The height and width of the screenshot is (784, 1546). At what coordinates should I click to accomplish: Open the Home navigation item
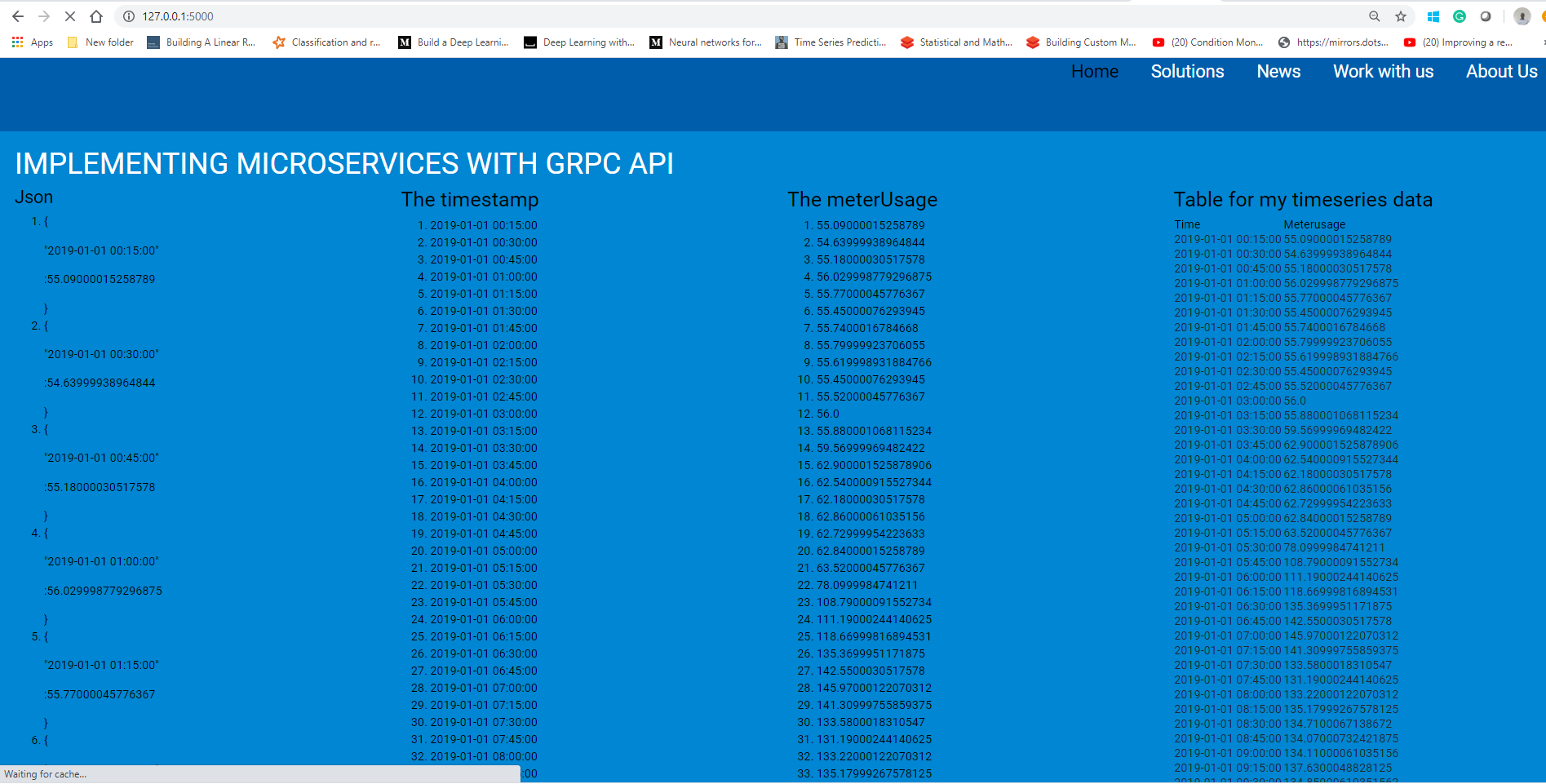tap(1095, 72)
